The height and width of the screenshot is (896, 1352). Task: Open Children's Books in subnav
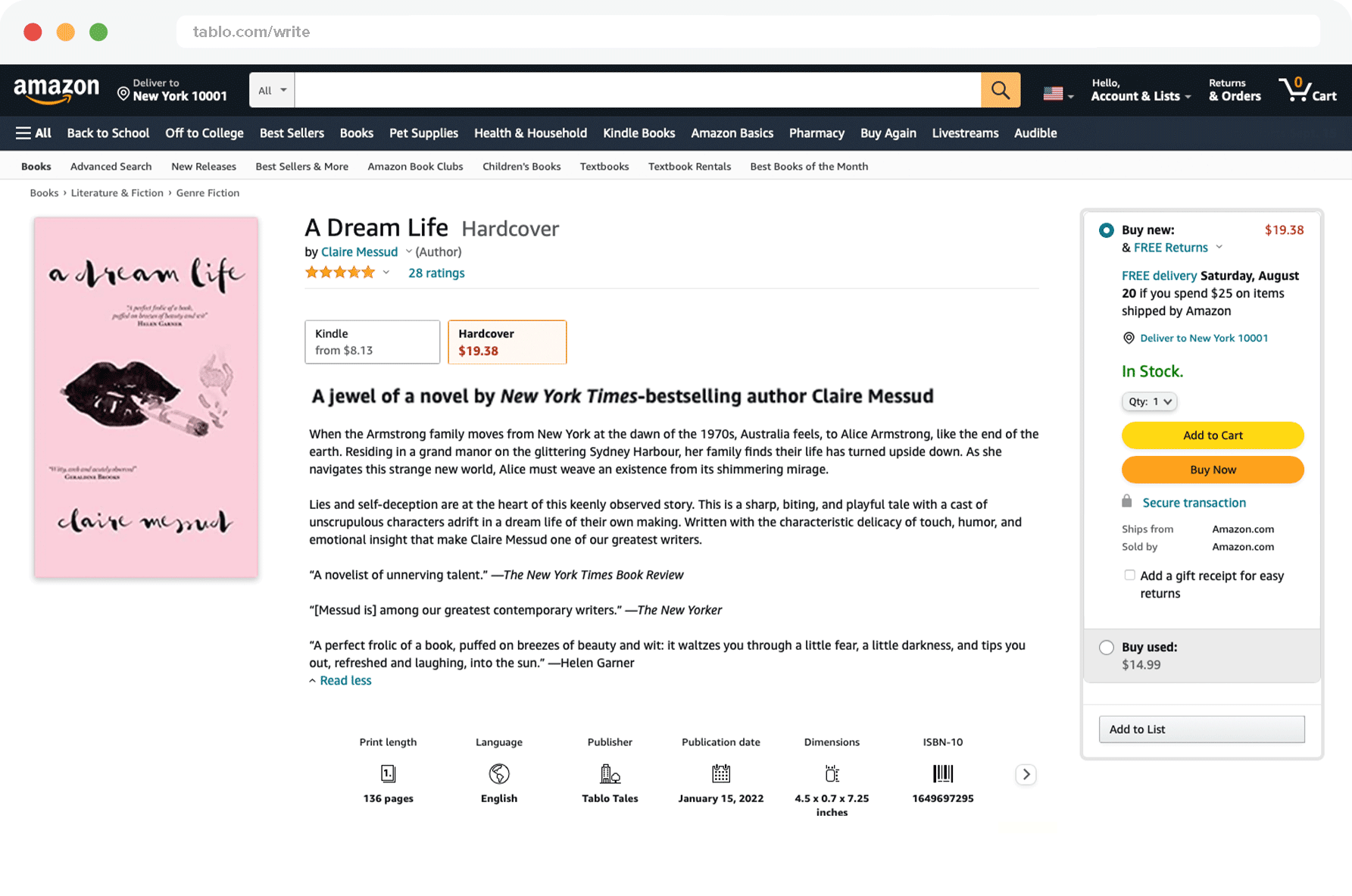(x=521, y=167)
